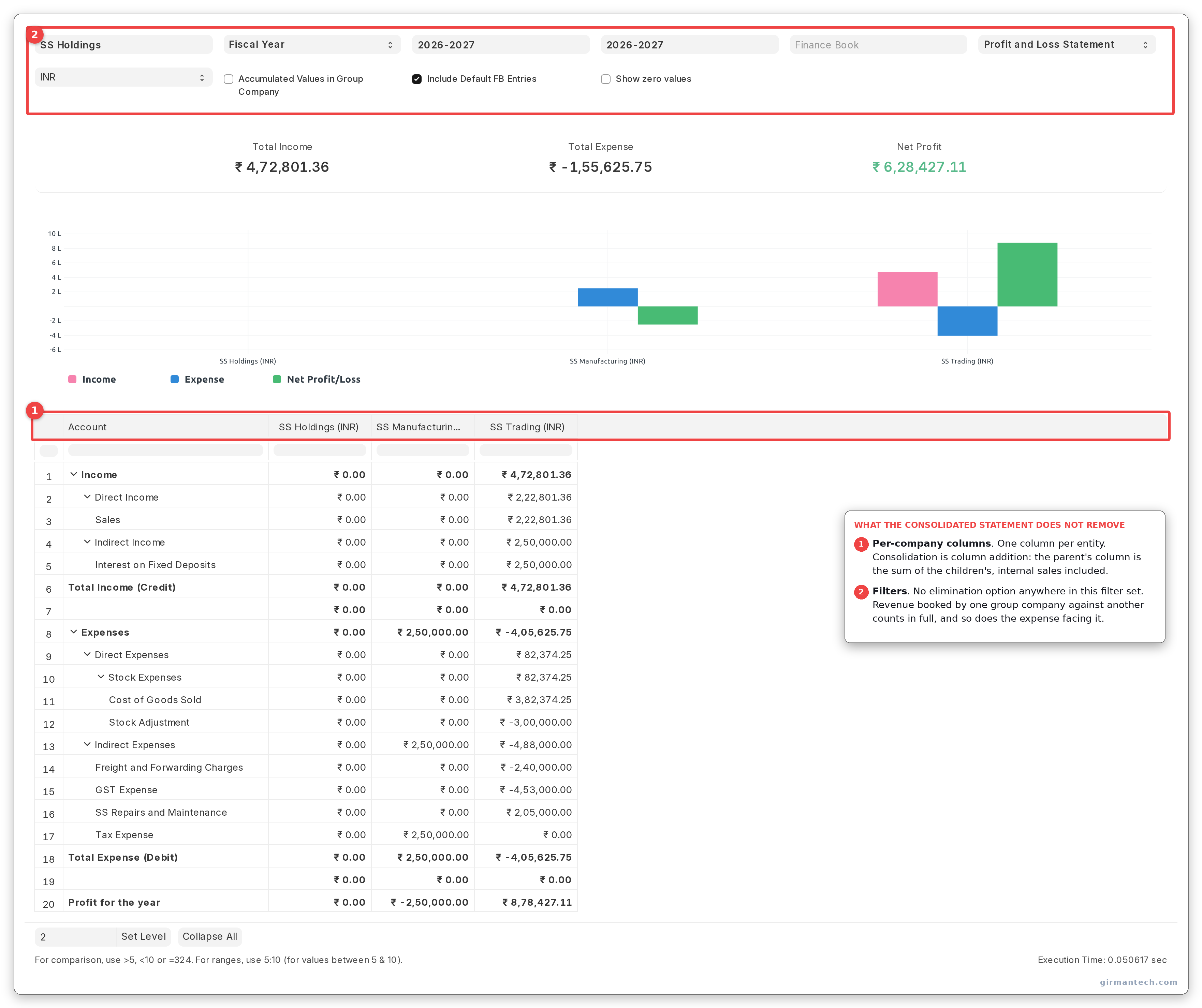Open the INR currency dropdown

coord(123,77)
